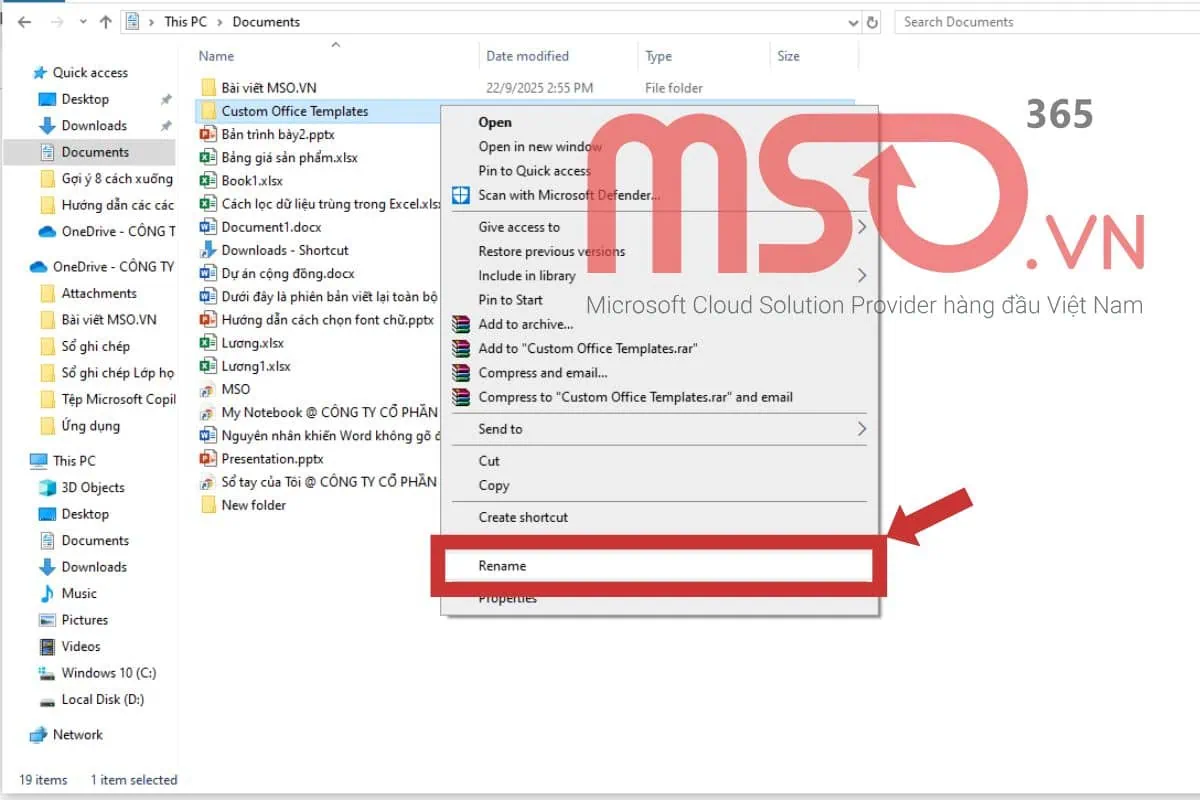Click Create shortcut in the context menu
The height and width of the screenshot is (800, 1200).
point(523,517)
